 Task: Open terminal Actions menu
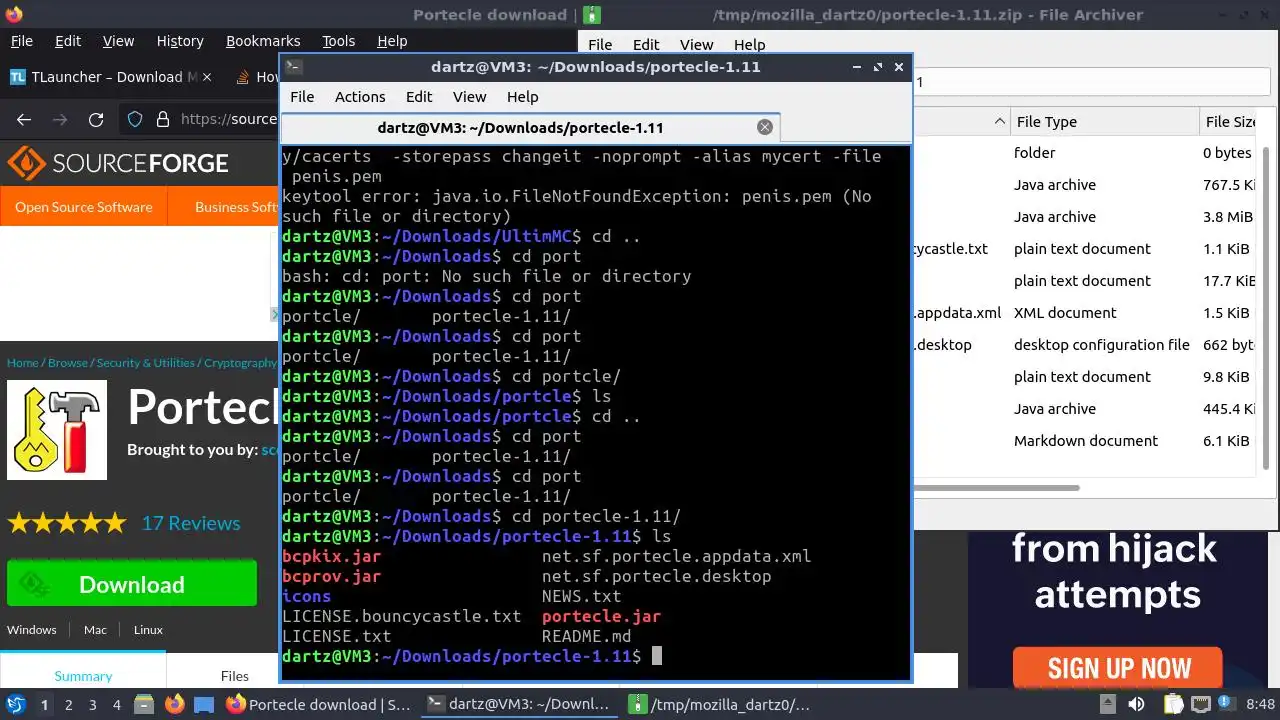[360, 97]
